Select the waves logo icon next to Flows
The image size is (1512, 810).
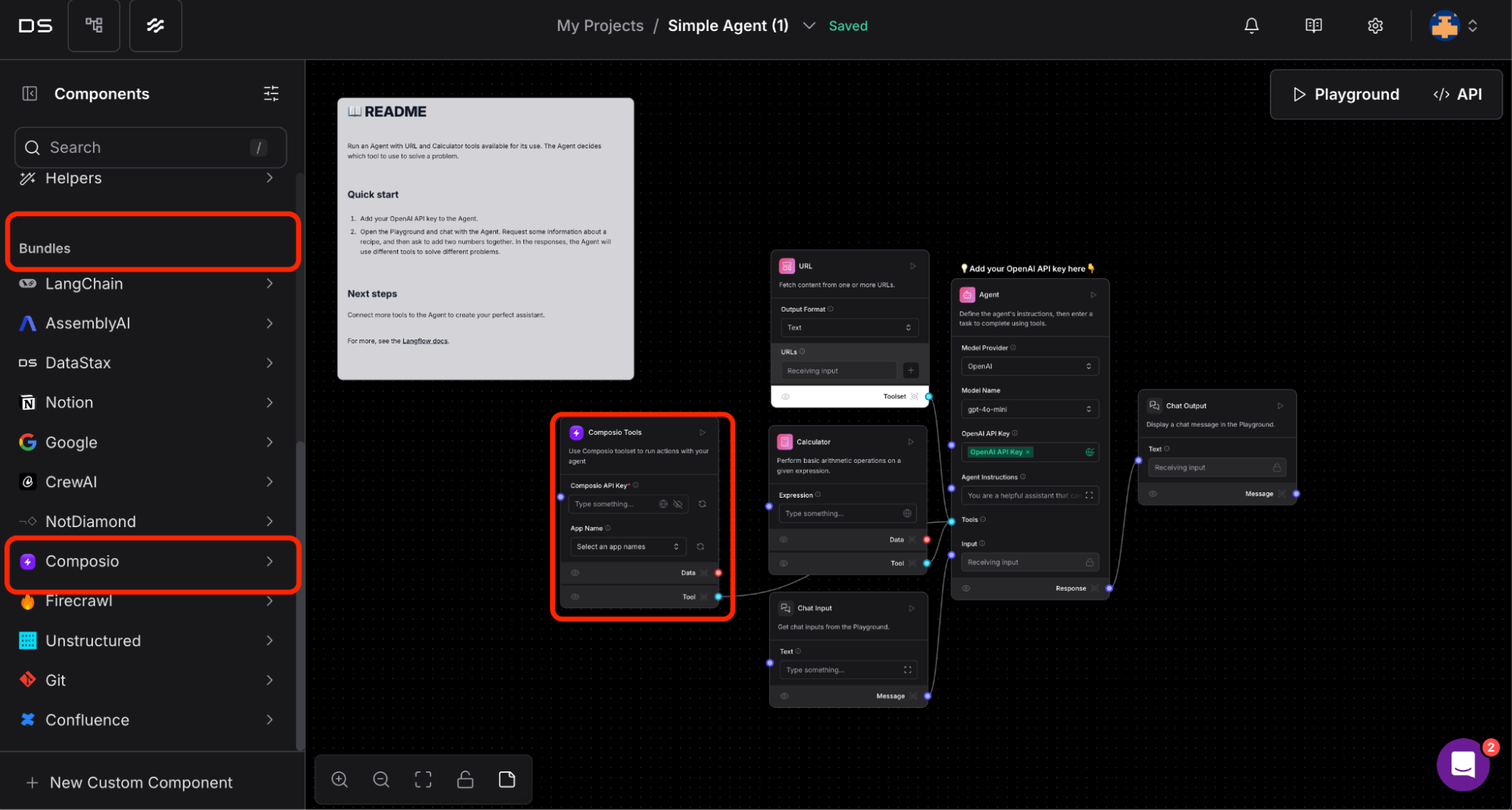point(155,25)
